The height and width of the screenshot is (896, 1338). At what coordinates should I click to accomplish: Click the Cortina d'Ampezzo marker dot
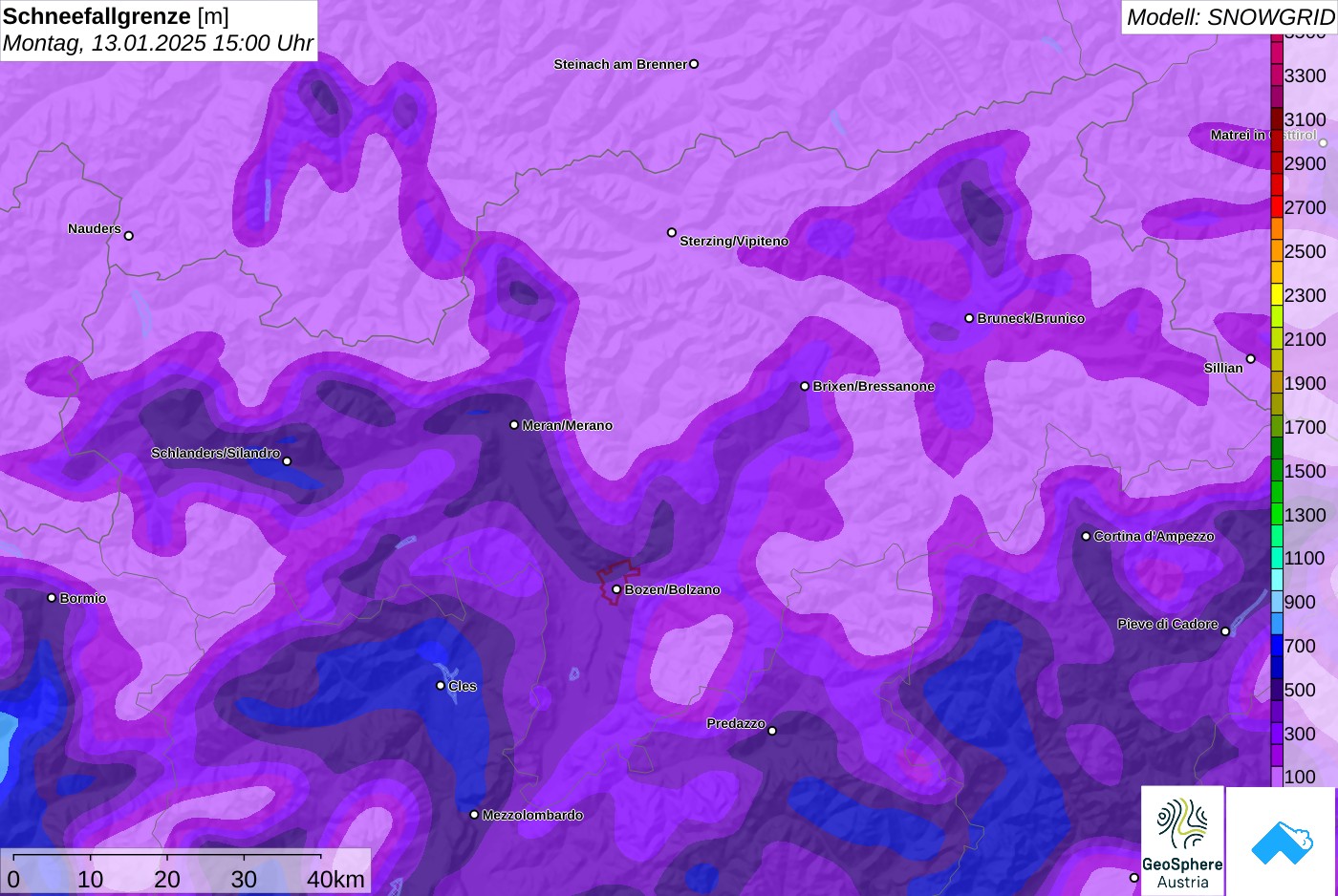[x=1086, y=536]
